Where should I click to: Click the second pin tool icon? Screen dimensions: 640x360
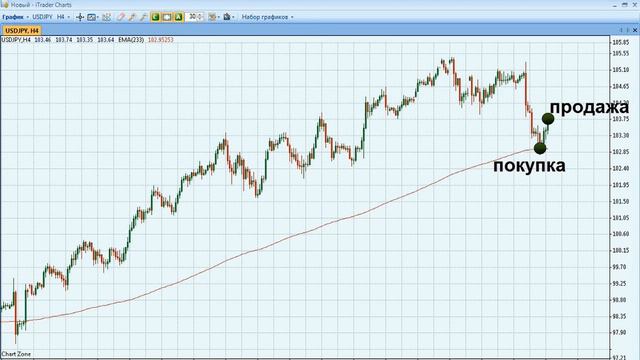pyautogui.click(x=143, y=17)
